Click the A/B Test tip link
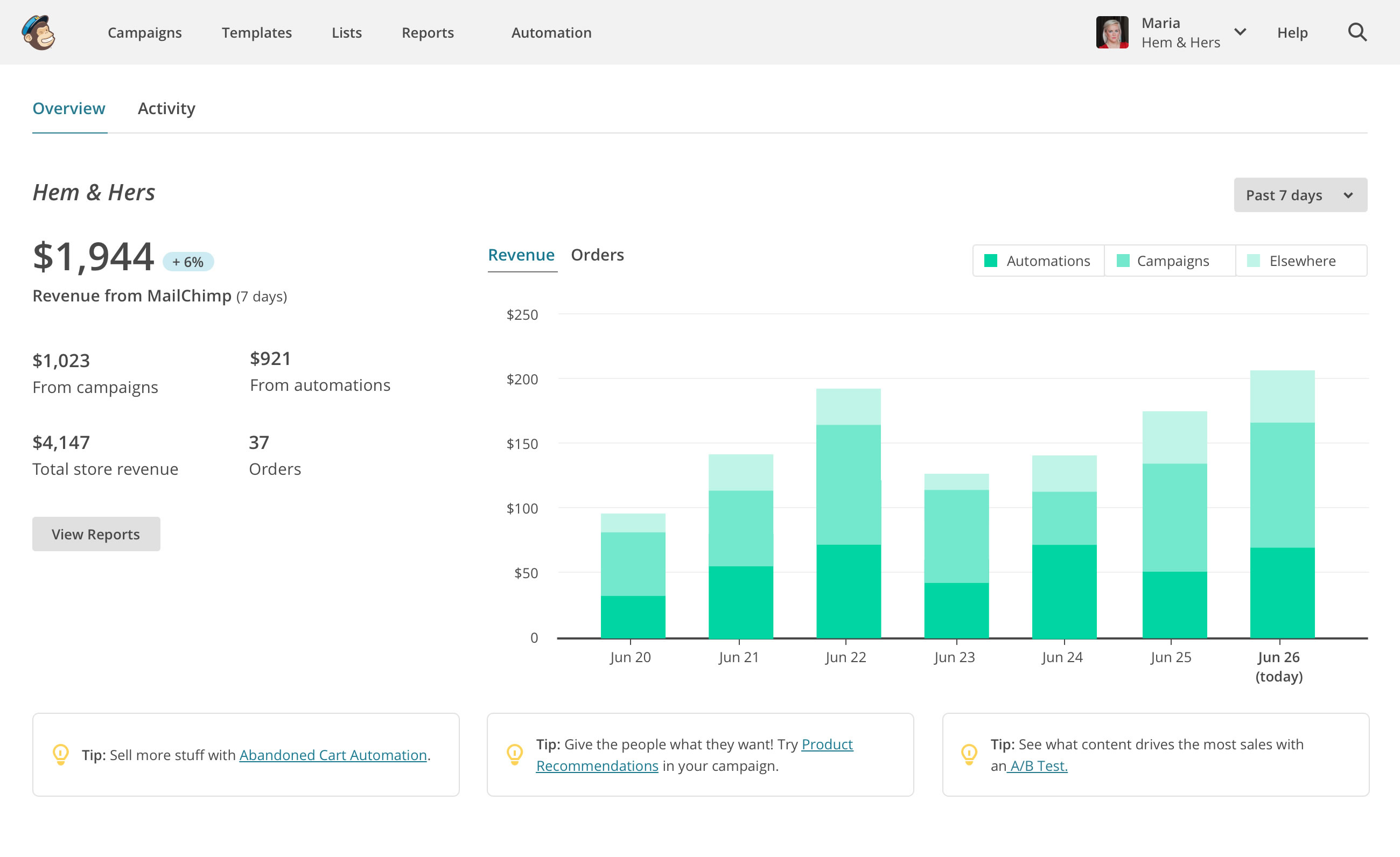 (1037, 766)
